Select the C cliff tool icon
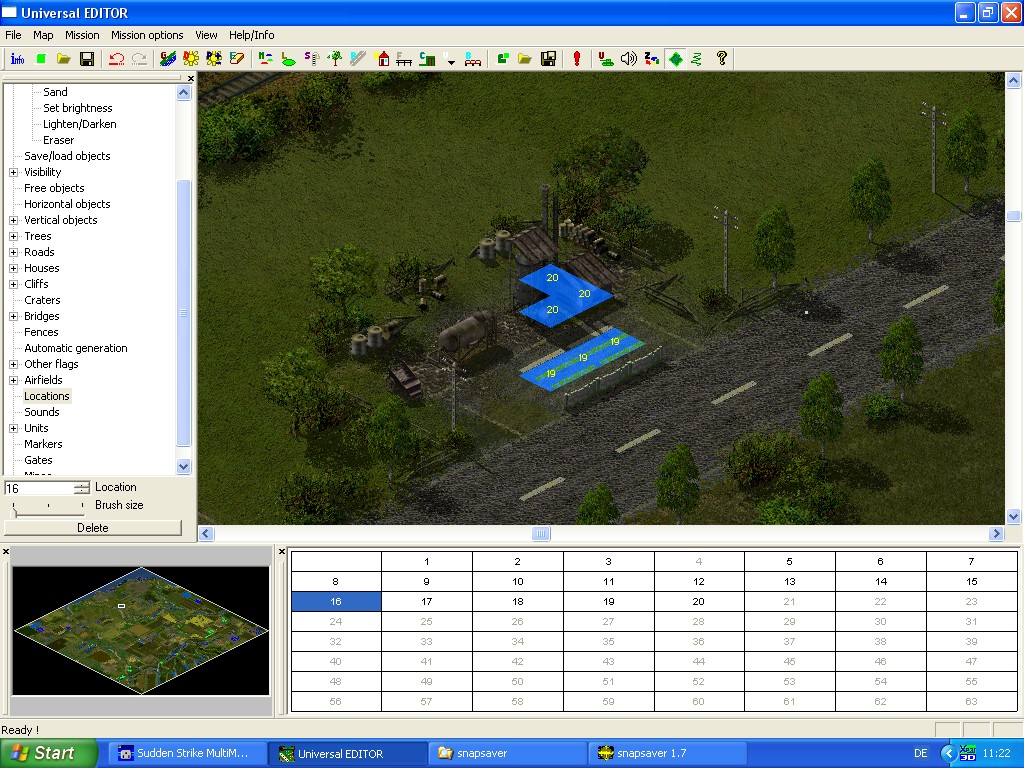Viewport: 1024px width, 768px height. tap(427, 59)
